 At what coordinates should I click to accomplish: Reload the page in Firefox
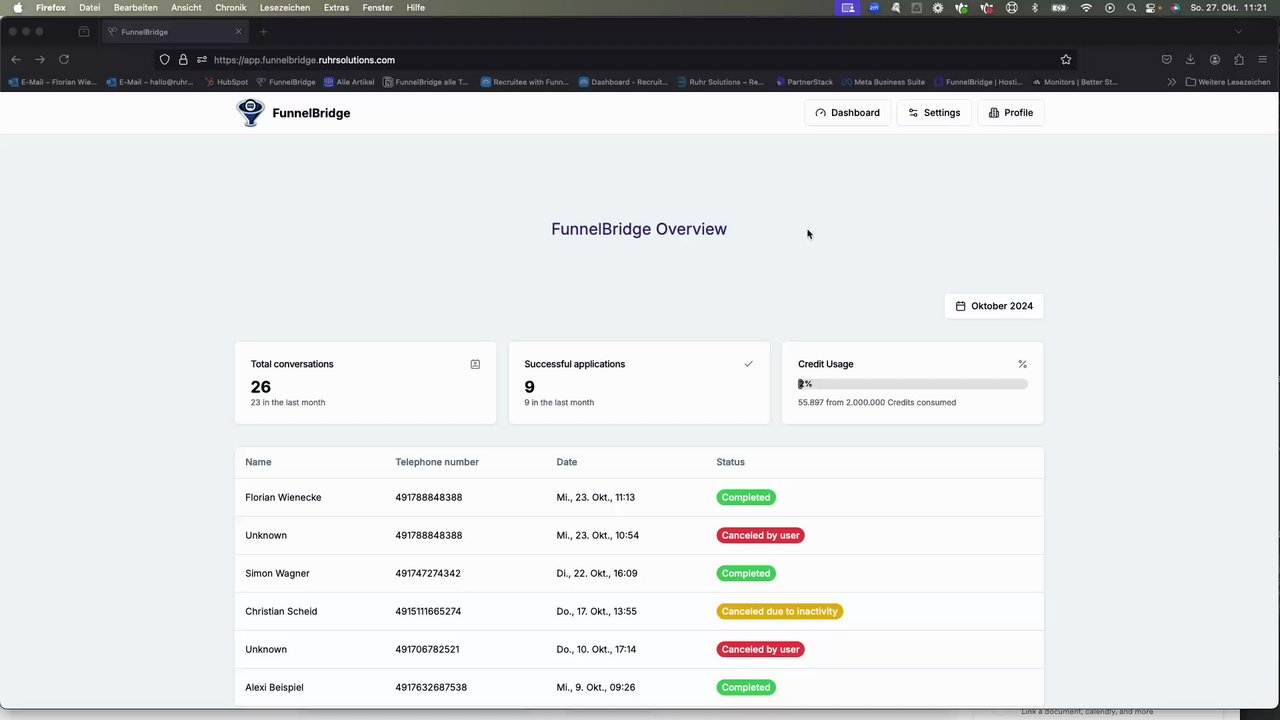coord(64,60)
